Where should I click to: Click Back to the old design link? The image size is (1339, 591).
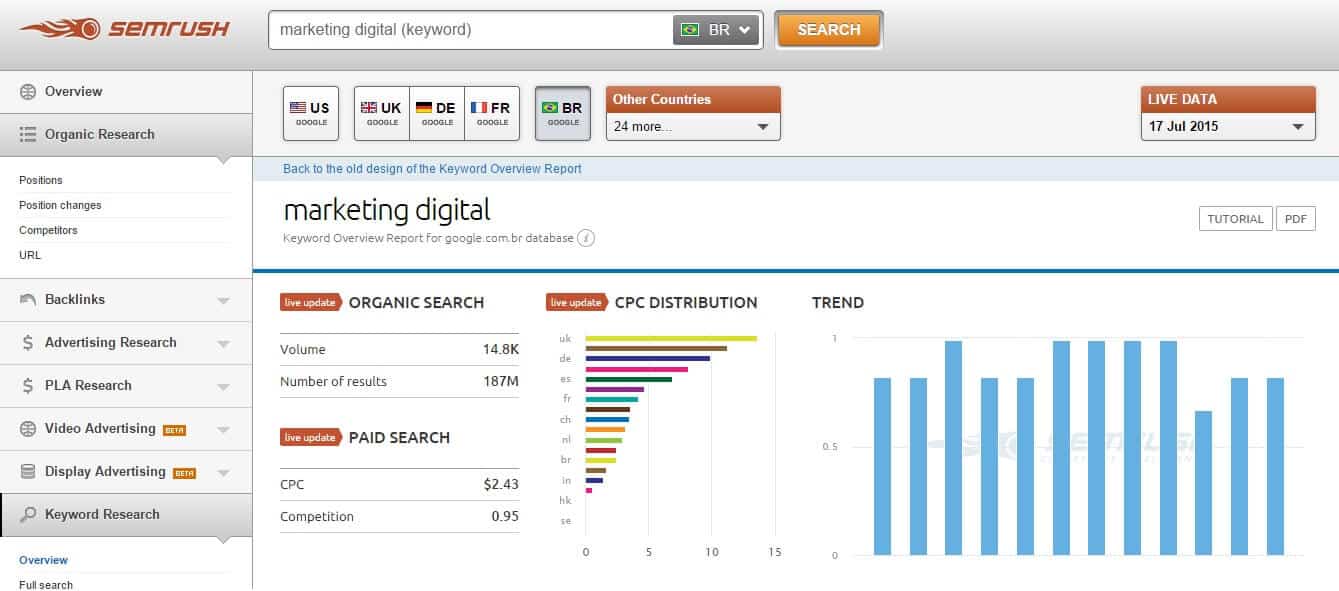[432, 169]
